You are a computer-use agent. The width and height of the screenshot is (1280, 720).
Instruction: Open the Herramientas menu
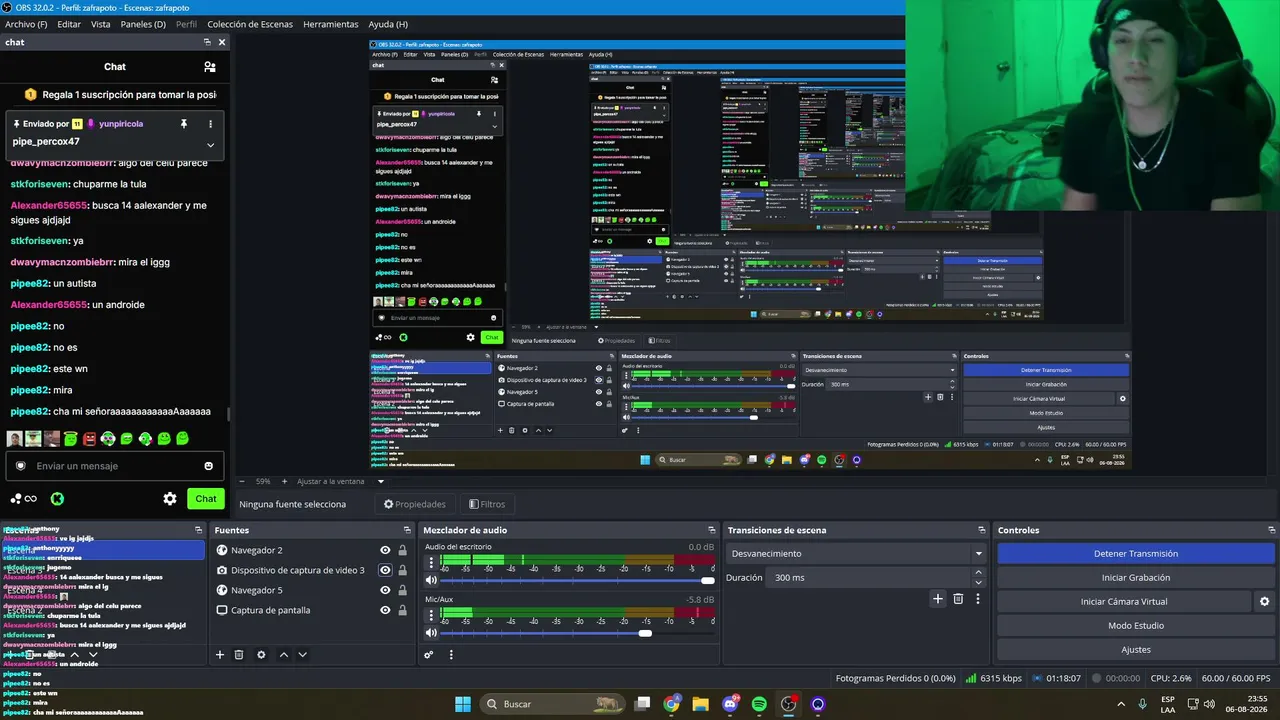(x=331, y=24)
